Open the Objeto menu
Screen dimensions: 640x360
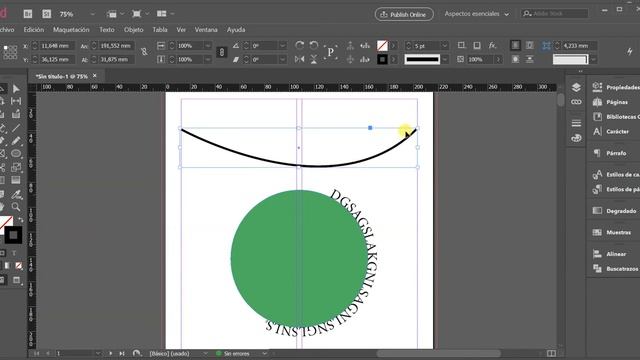tap(133, 29)
